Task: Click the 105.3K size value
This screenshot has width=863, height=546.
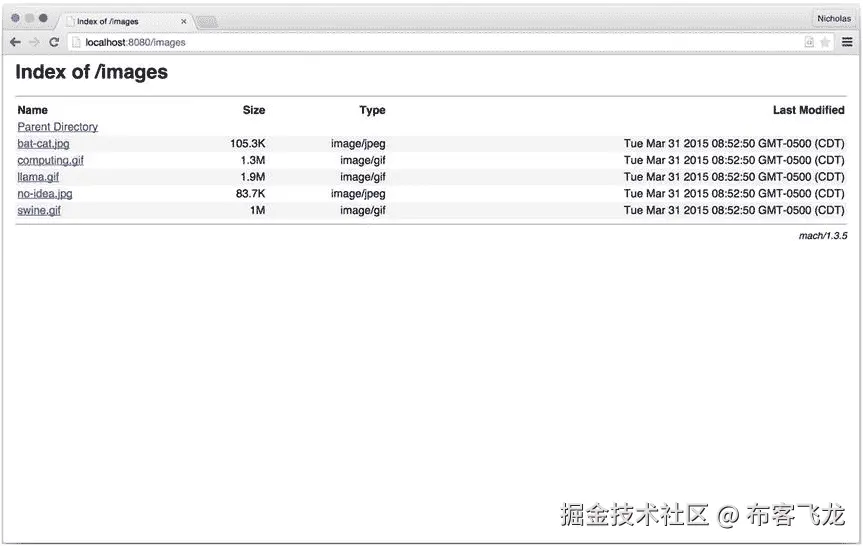Action: coord(248,144)
